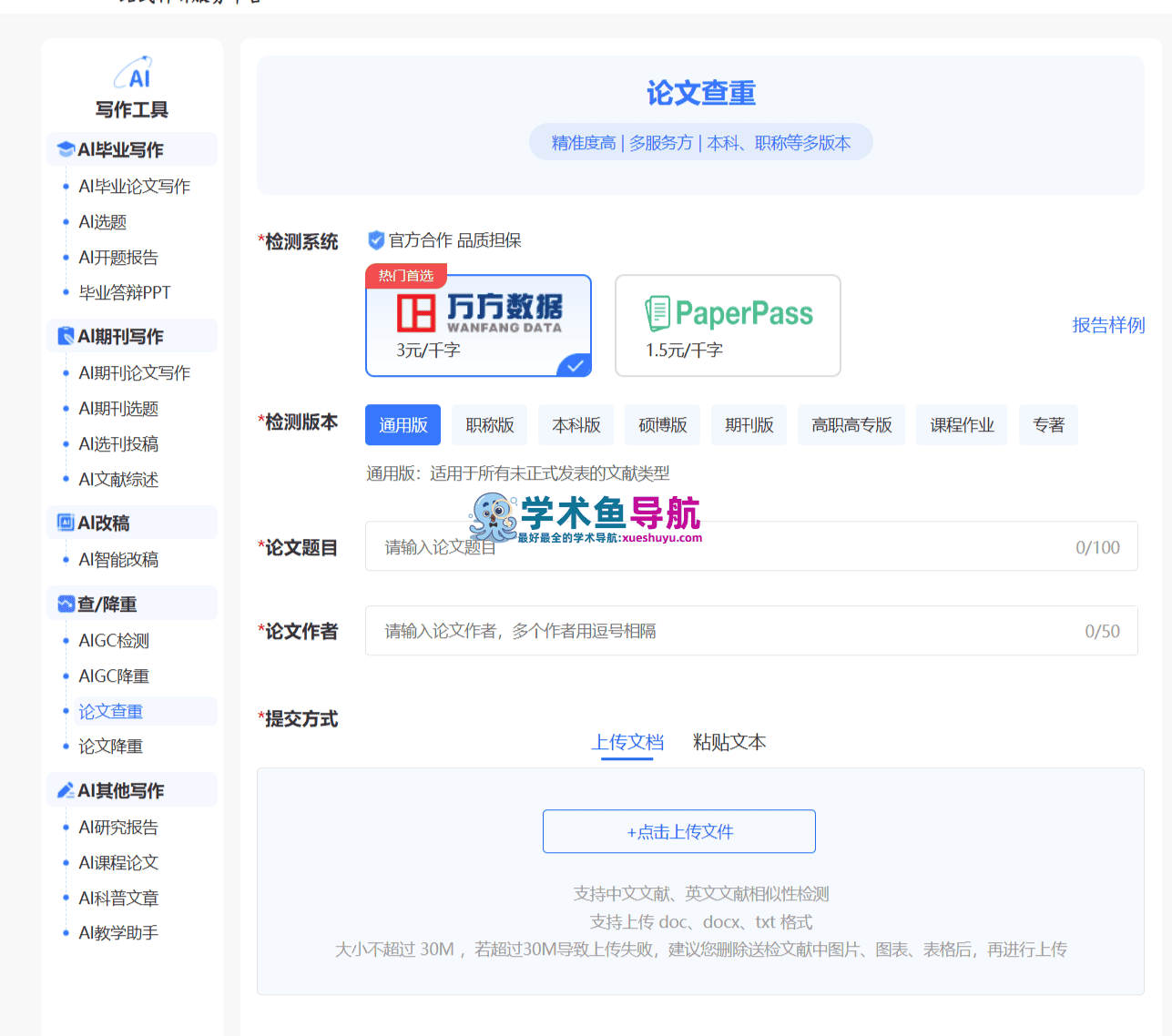Click the +点击上传文件 button

[679, 831]
